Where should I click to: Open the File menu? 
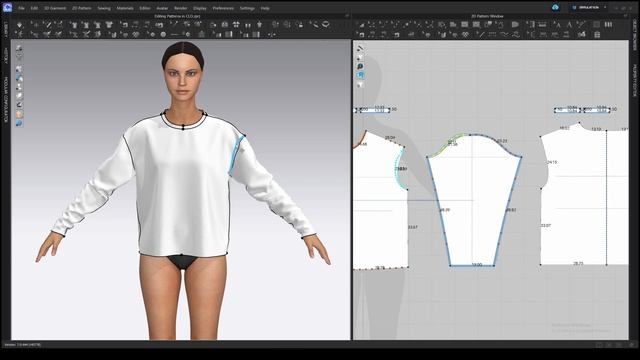tap(21, 8)
